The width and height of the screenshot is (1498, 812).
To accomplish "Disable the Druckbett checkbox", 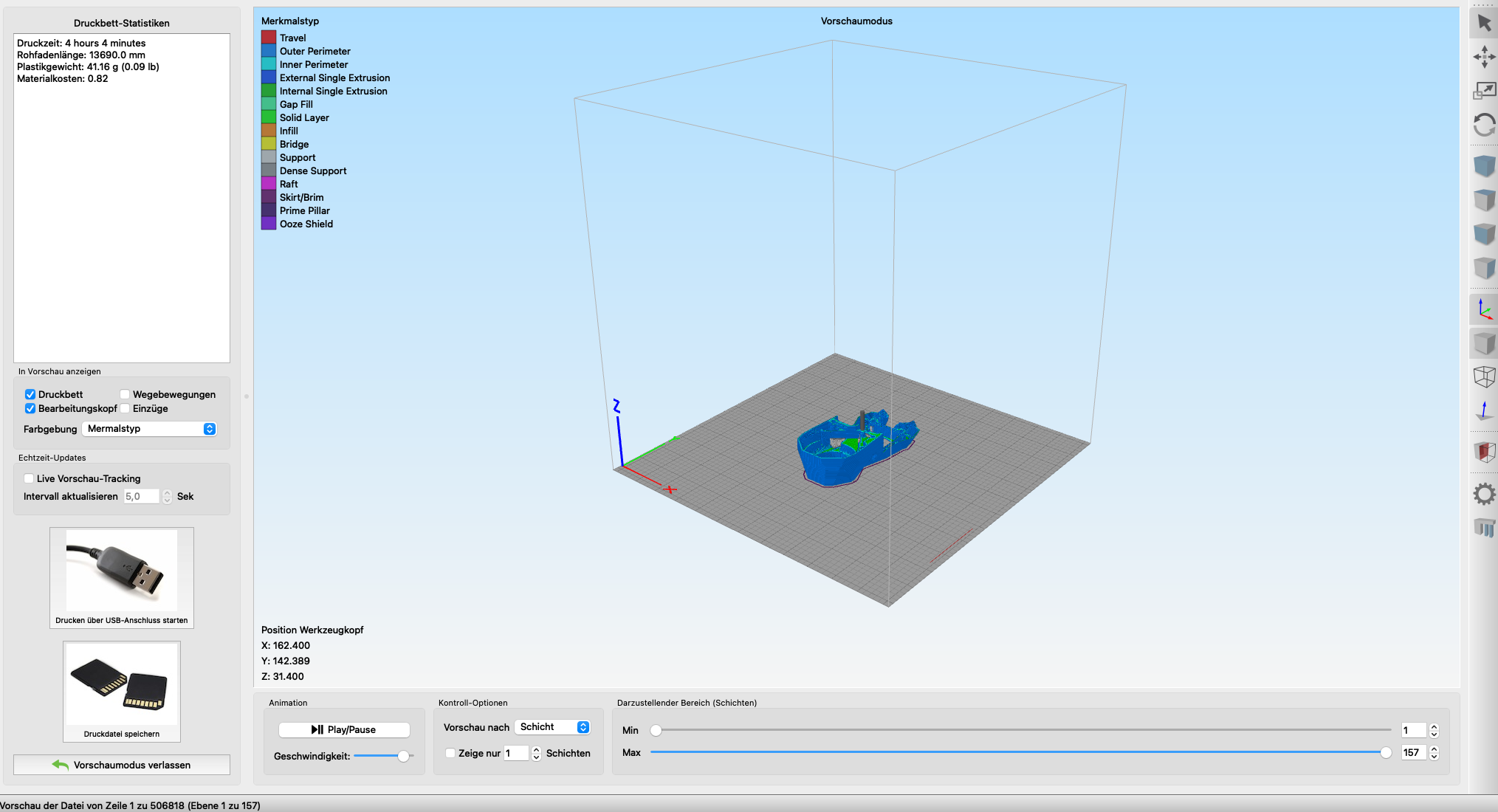I will coord(30,394).
